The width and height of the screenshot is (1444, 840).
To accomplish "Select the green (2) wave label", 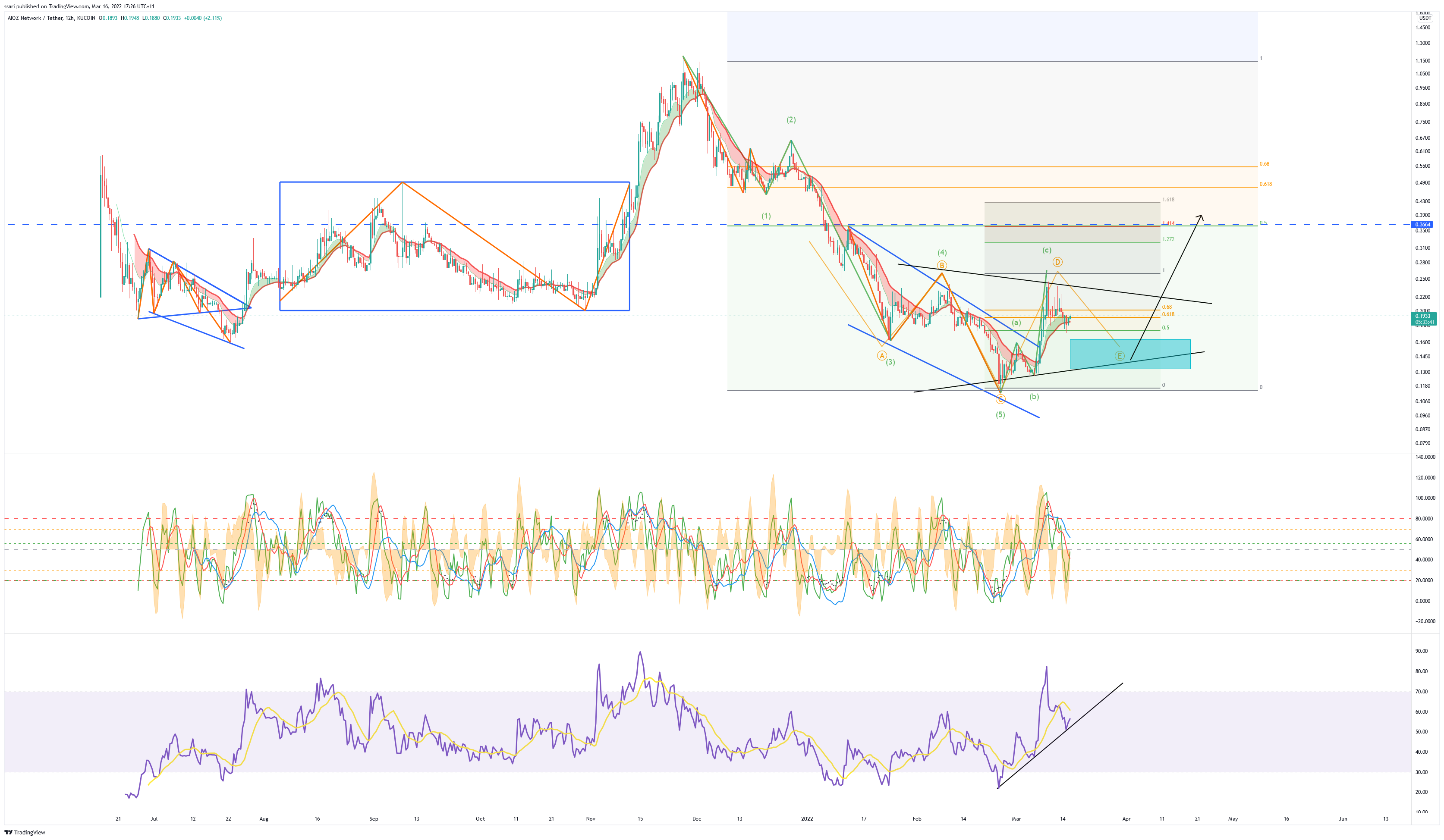I will (x=791, y=120).
